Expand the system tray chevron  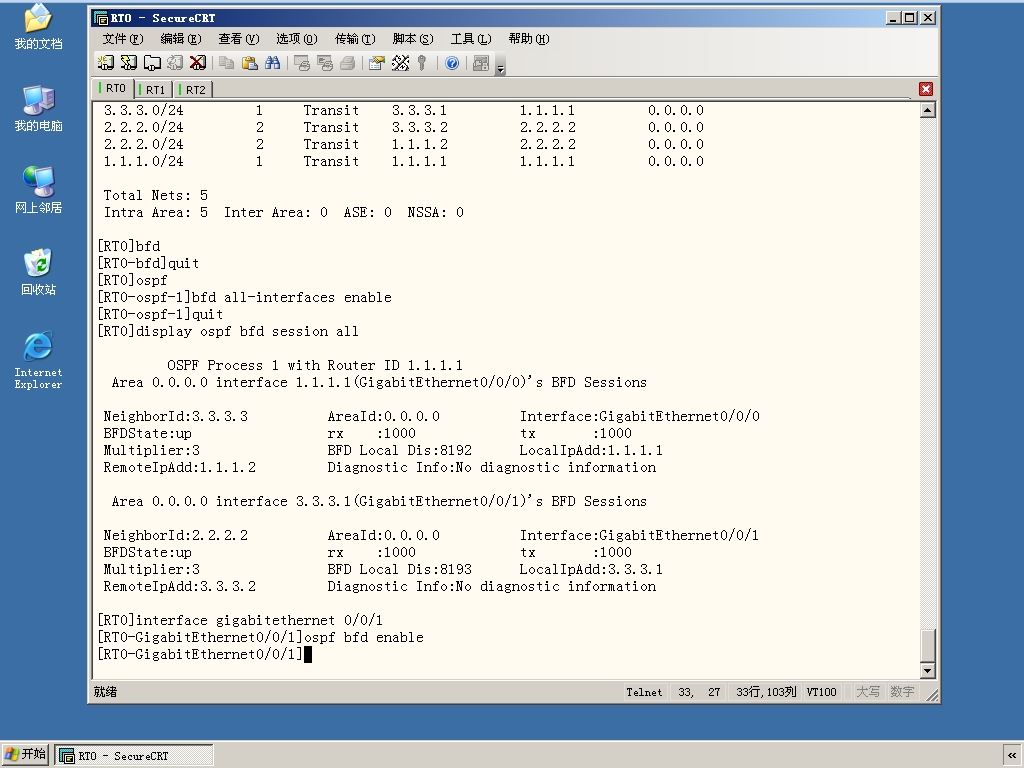[1012, 755]
